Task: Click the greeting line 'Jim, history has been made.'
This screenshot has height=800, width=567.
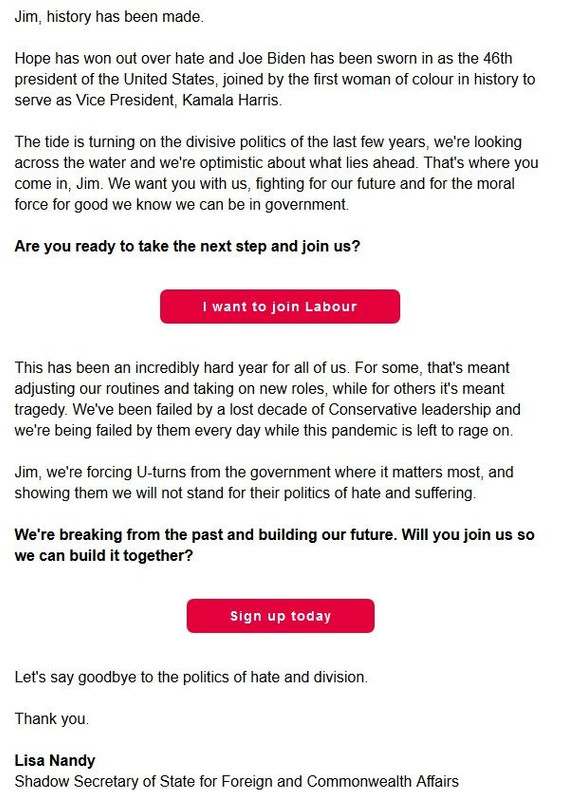Action: (x=109, y=17)
